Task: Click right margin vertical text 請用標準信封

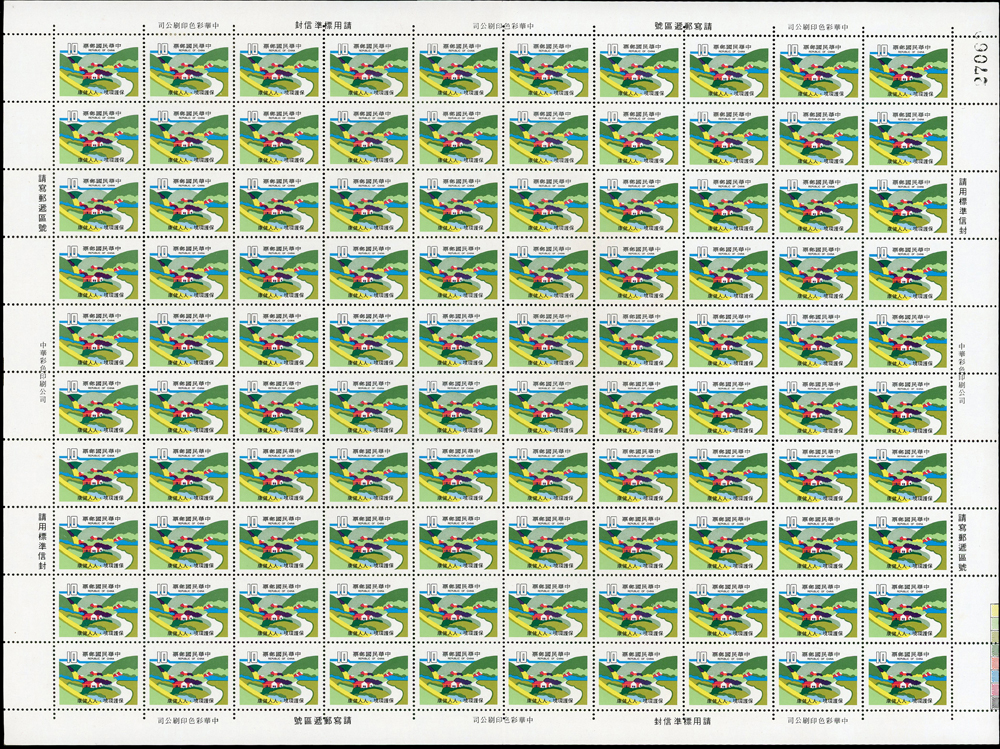Action: [964, 203]
